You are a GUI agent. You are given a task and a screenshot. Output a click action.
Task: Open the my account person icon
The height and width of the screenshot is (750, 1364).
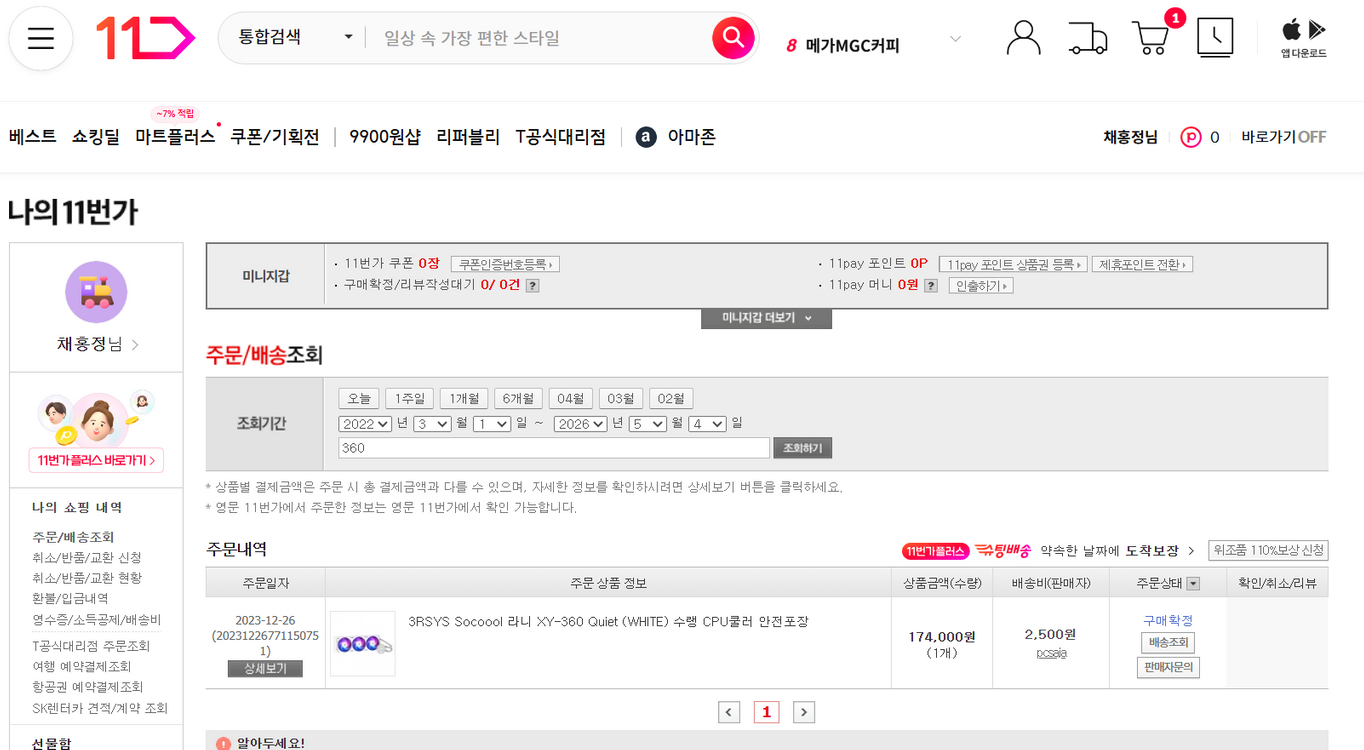point(1023,38)
